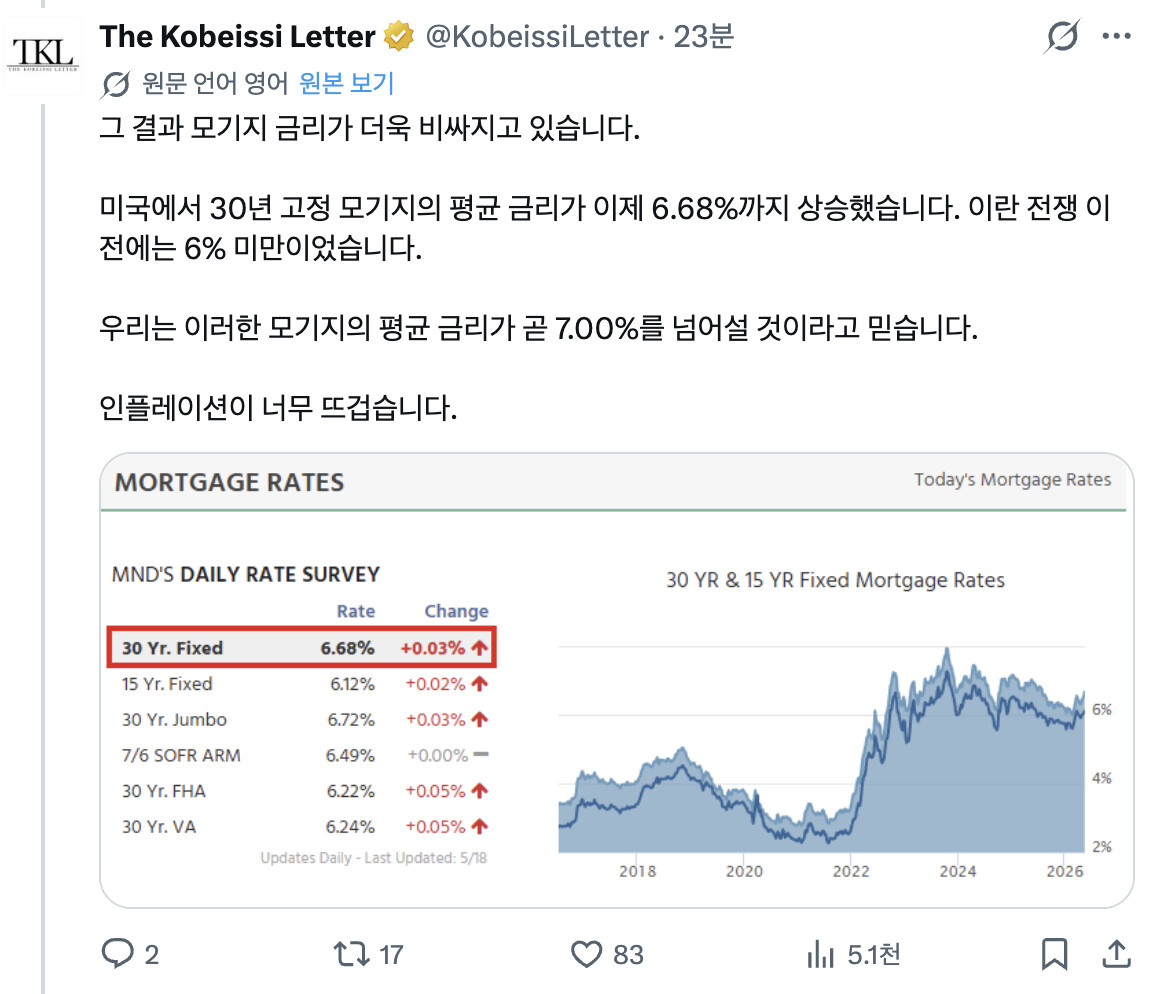Click Today's Mortgage Rates label in image
The width and height of the screenshot is (1154, 994).
[1013, 480]
